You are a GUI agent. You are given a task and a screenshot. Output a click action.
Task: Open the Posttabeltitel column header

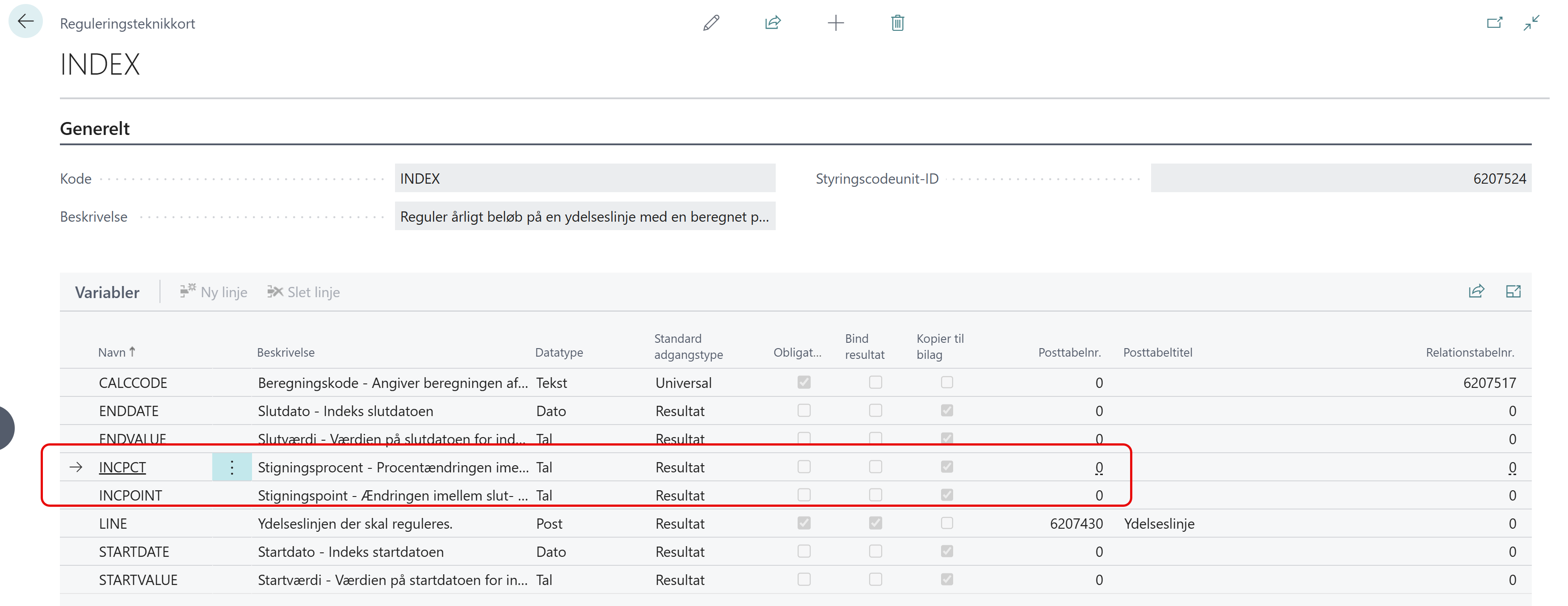click(x=1157, y=352)
